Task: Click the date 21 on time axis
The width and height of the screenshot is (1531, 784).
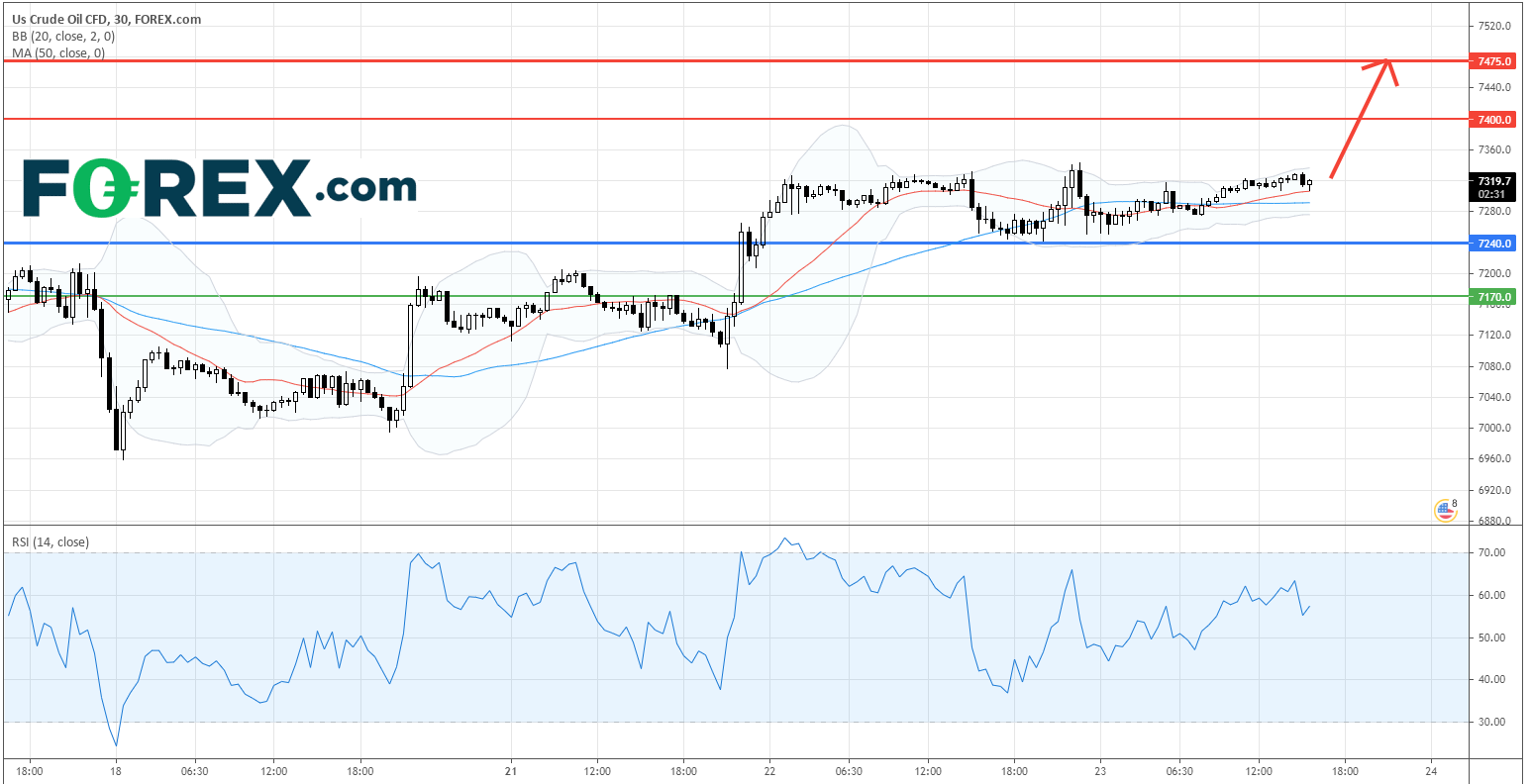Action: (x=510, y=770)
